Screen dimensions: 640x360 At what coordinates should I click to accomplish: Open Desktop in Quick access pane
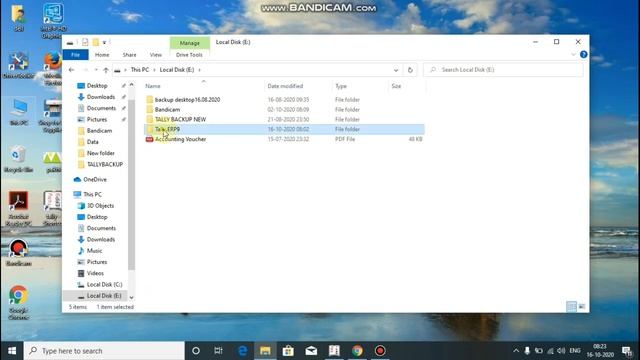[x=97, y=86]
